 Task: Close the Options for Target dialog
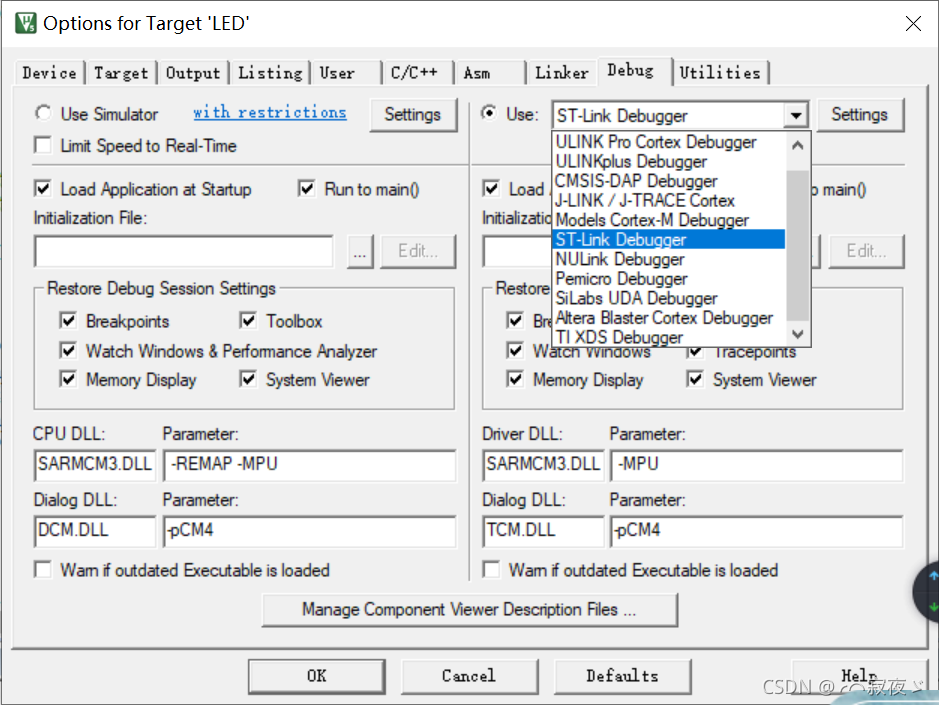point(913,23)
